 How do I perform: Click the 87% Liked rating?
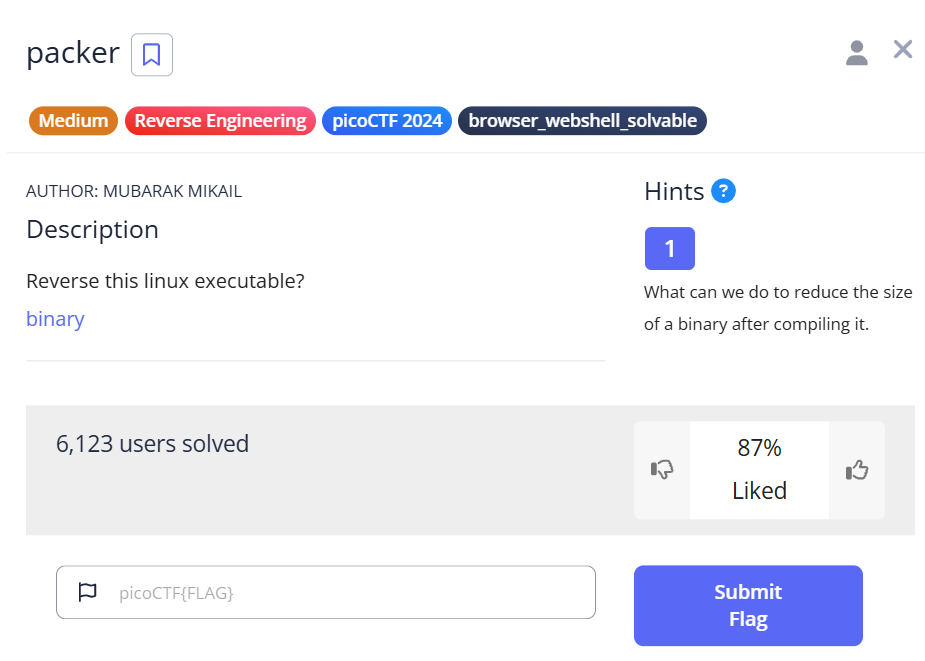coord(759,470)
